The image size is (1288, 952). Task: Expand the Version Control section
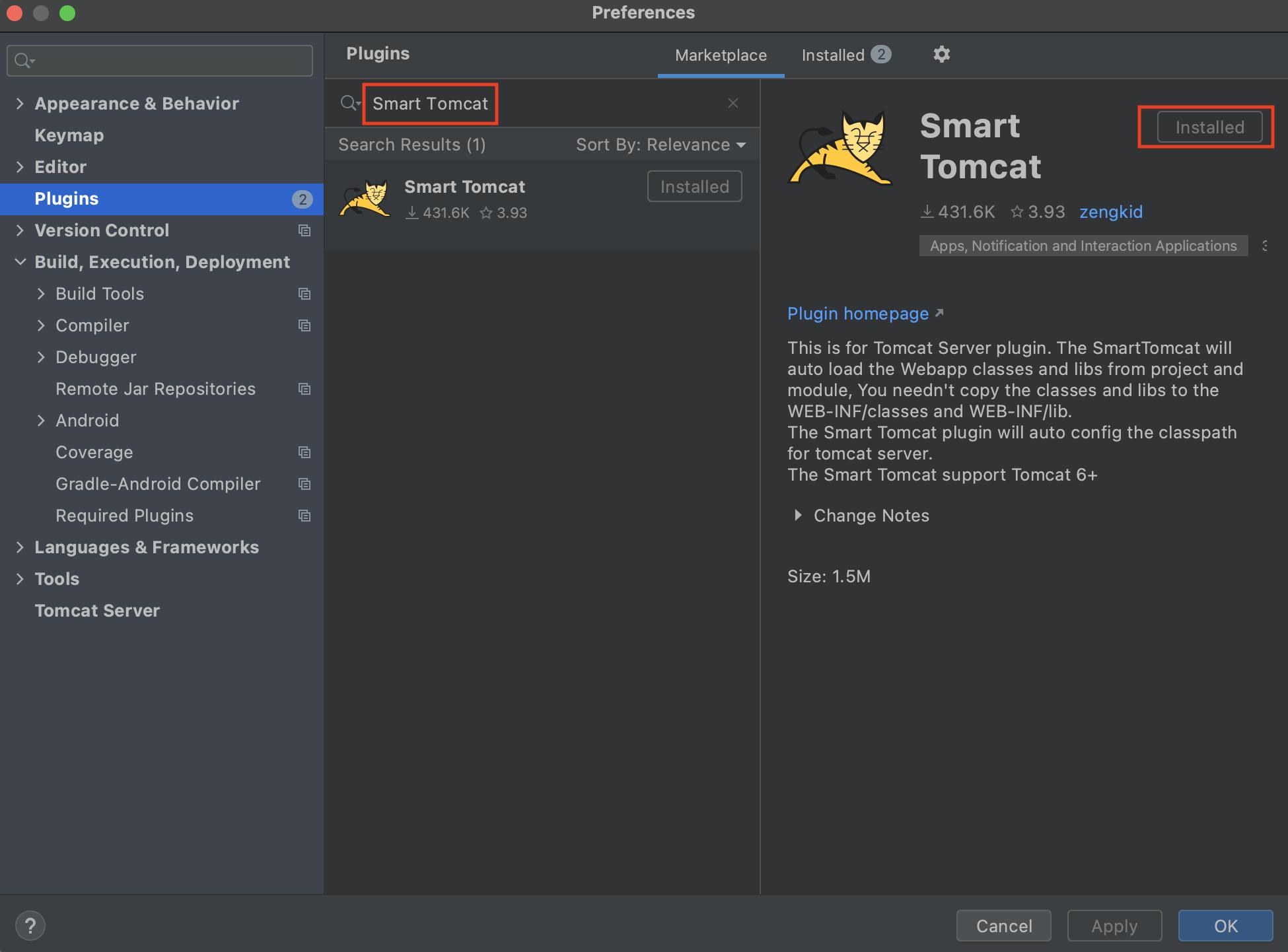pos(20,230)
